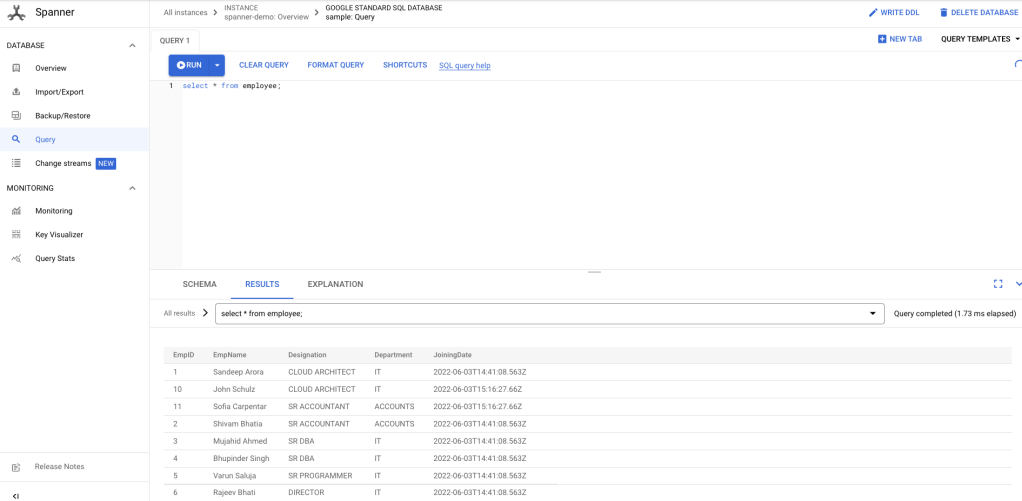Image resolution: width=1022 pixels, height=501 pixels.
Task: Collapse the MONITORING section
Action: [132, 188]
